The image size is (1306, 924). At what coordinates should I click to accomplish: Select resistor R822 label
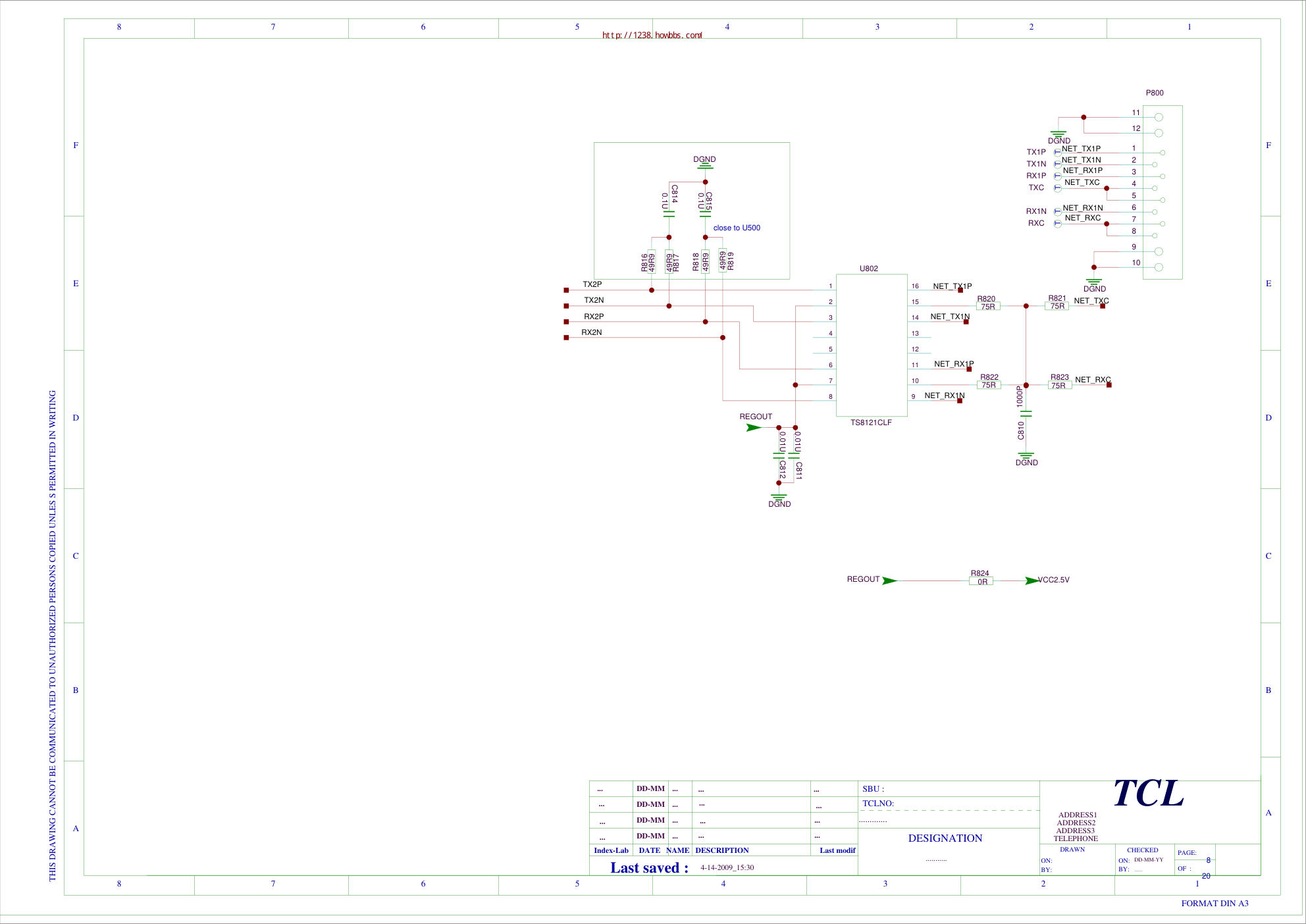point(989,377)
